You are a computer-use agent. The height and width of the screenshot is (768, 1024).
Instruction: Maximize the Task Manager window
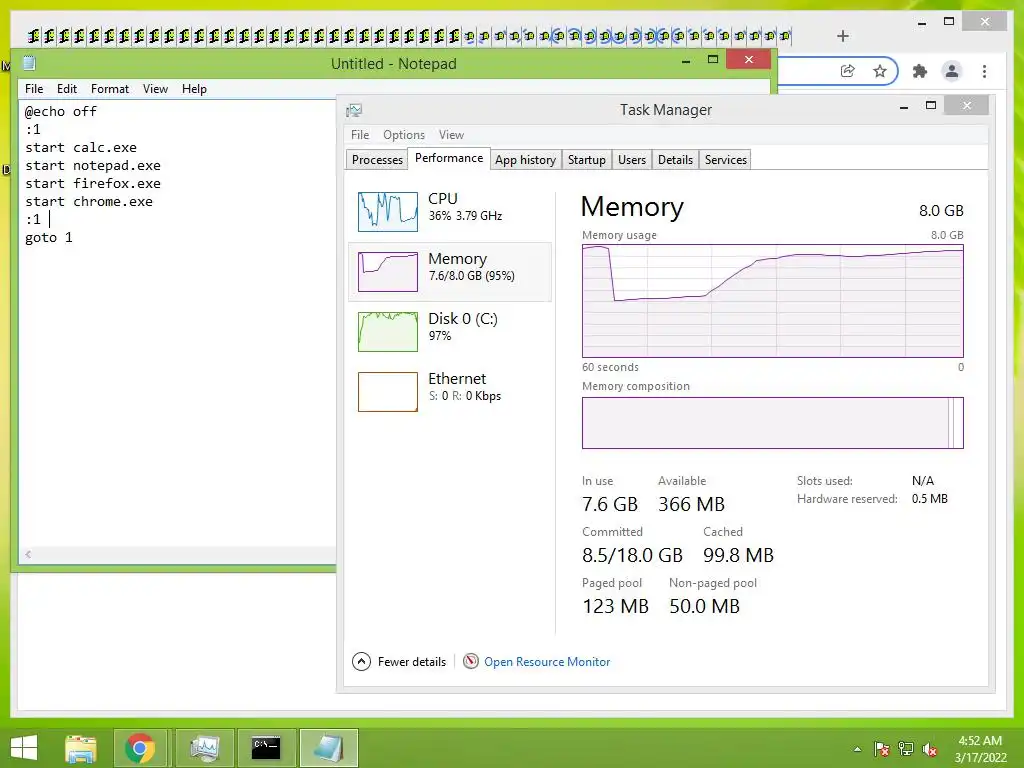(x=931, y=106)
